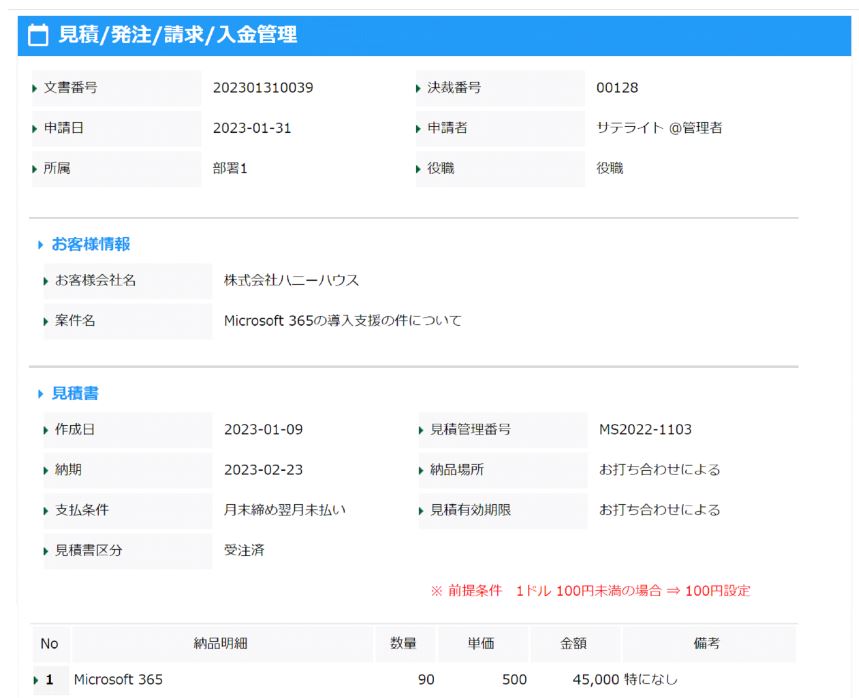Click the 案件名 label
The image size is (859, 698).
pyautogui.click(x=75, y=321)
